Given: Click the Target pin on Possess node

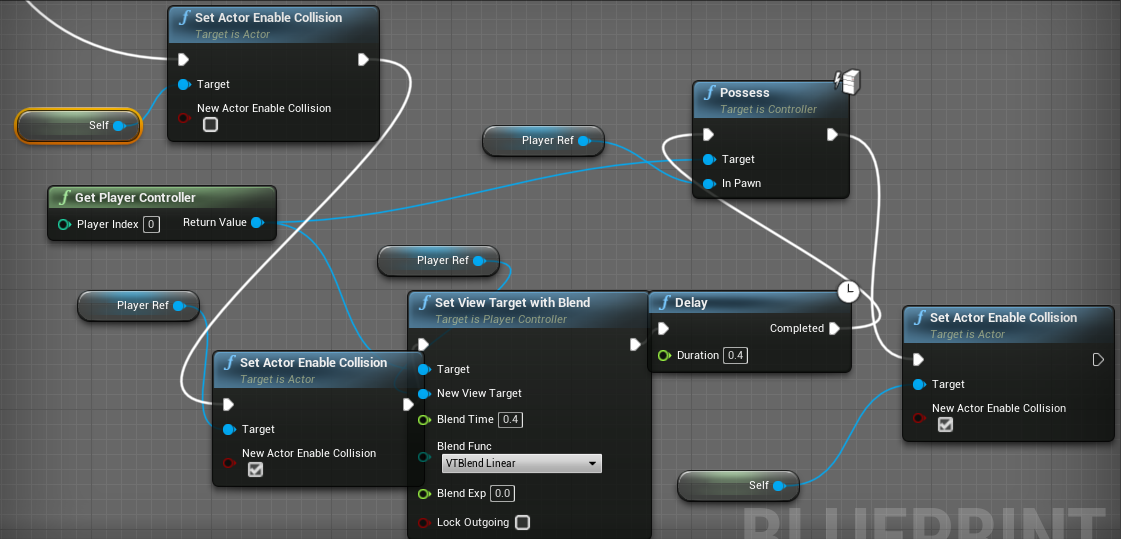Looking at the screenshot, I should pyautogui.click(x=708, y=159).
